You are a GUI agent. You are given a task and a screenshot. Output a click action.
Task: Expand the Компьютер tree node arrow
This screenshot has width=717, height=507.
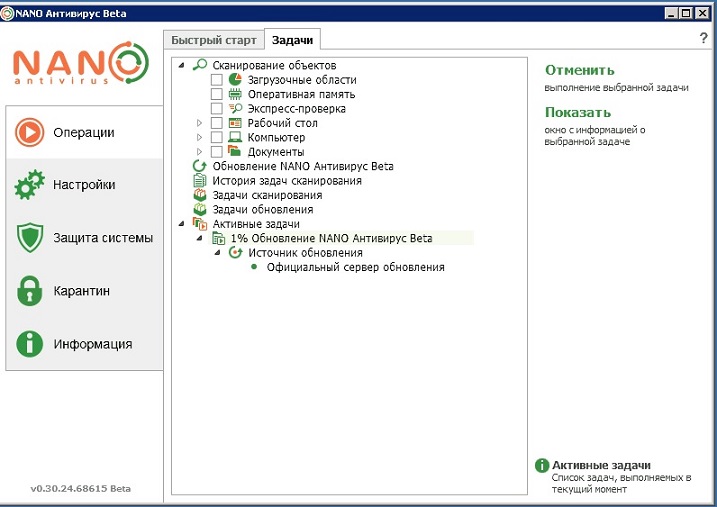(x=200, y=137)
